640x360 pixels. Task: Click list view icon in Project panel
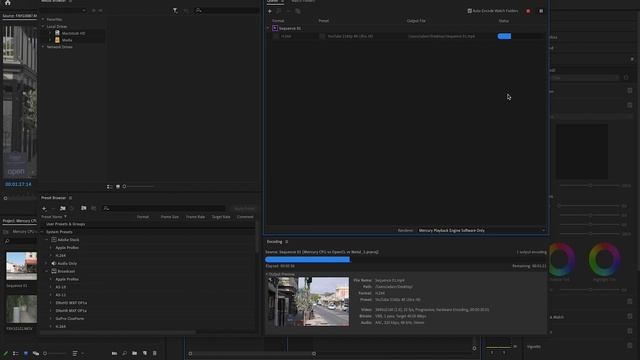(16, 353)
